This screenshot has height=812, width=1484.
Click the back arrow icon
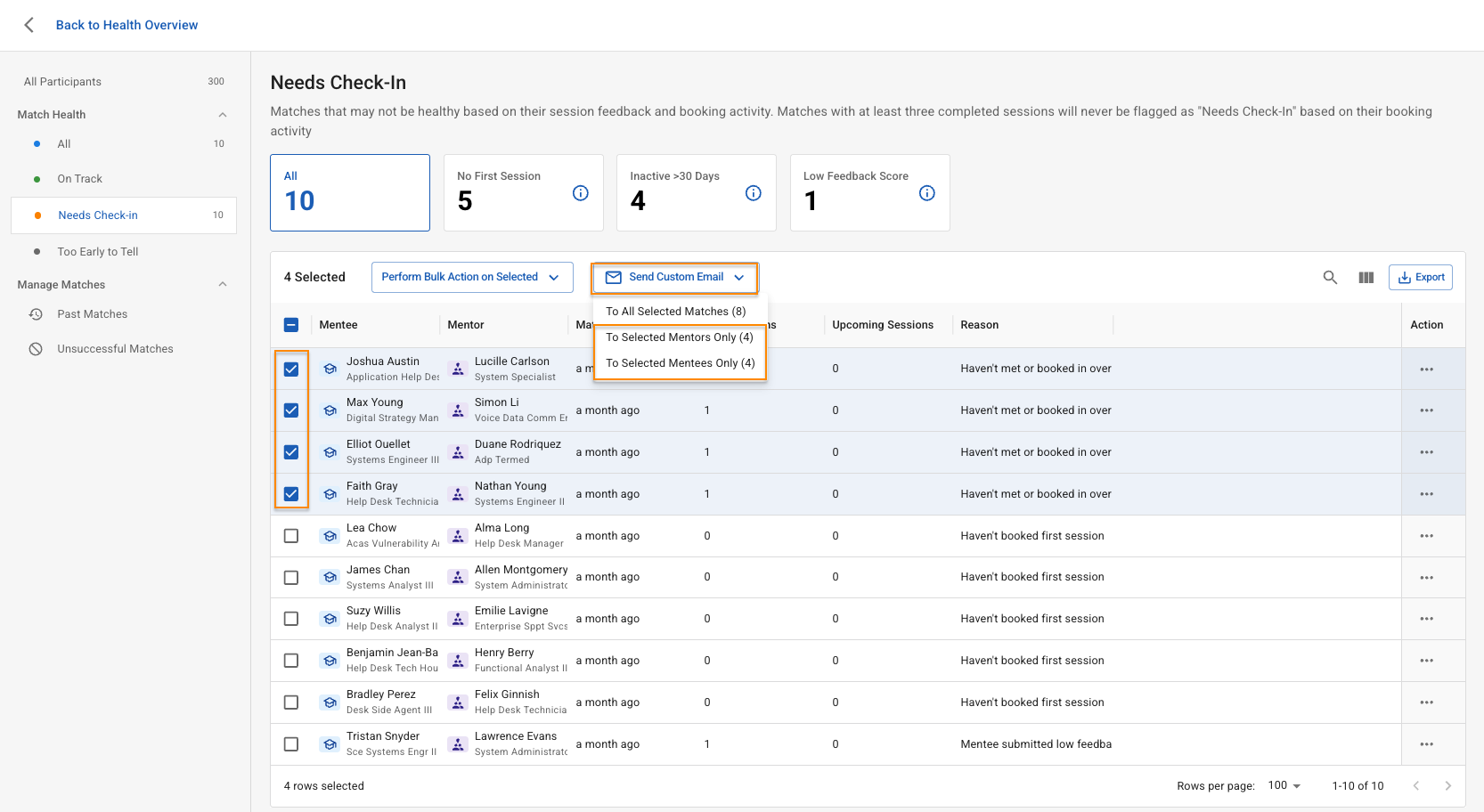click(x=29, y=25)
